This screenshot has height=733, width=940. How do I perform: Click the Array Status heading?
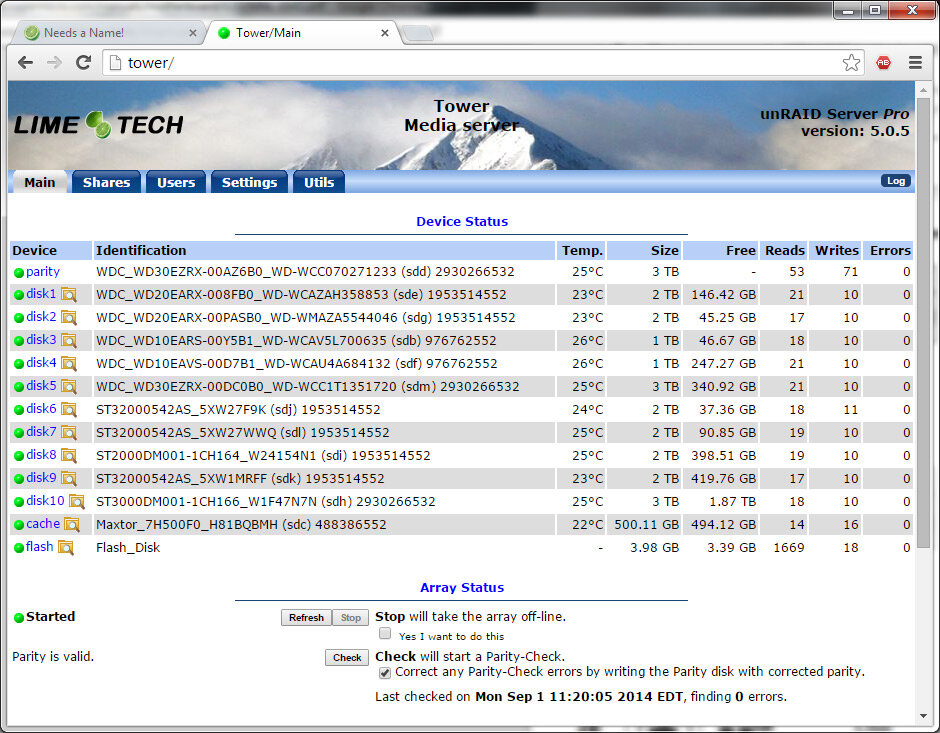pyautogui.click(x=462, y=587)
